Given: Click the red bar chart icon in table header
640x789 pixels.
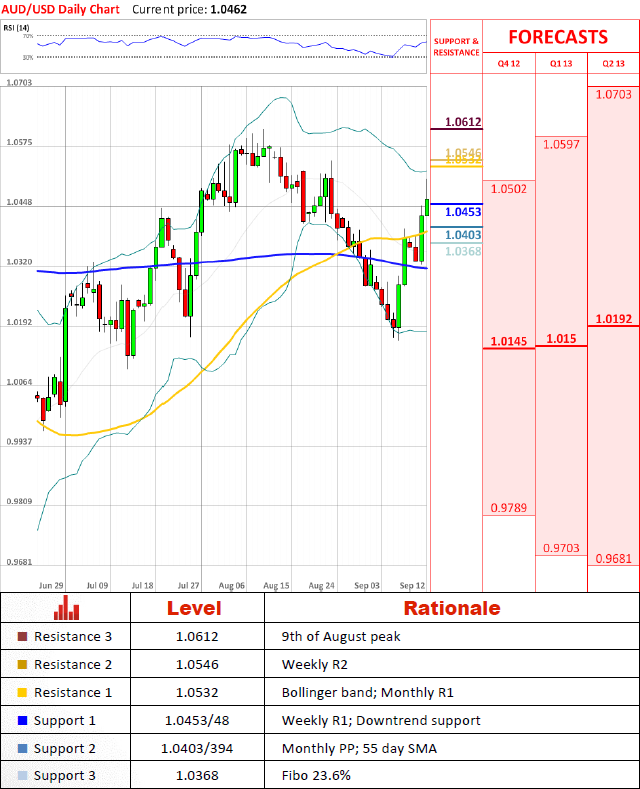Looking at the screenshot, I should pyautogui.click(x=66, y=608).
